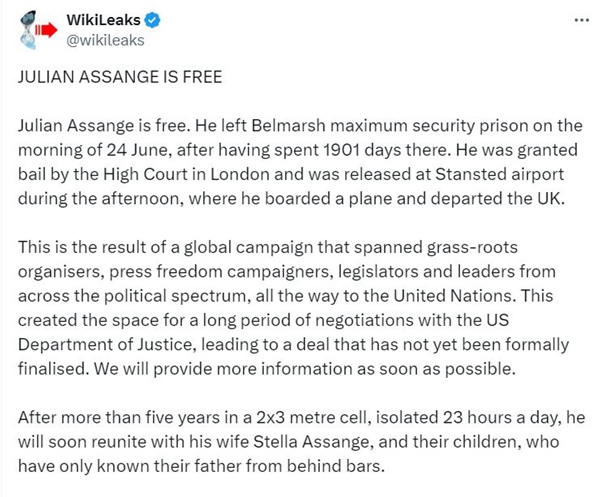600x497 pixels.
Task: Open the three-dot more options menu
Action: click(x=580, y=20)
